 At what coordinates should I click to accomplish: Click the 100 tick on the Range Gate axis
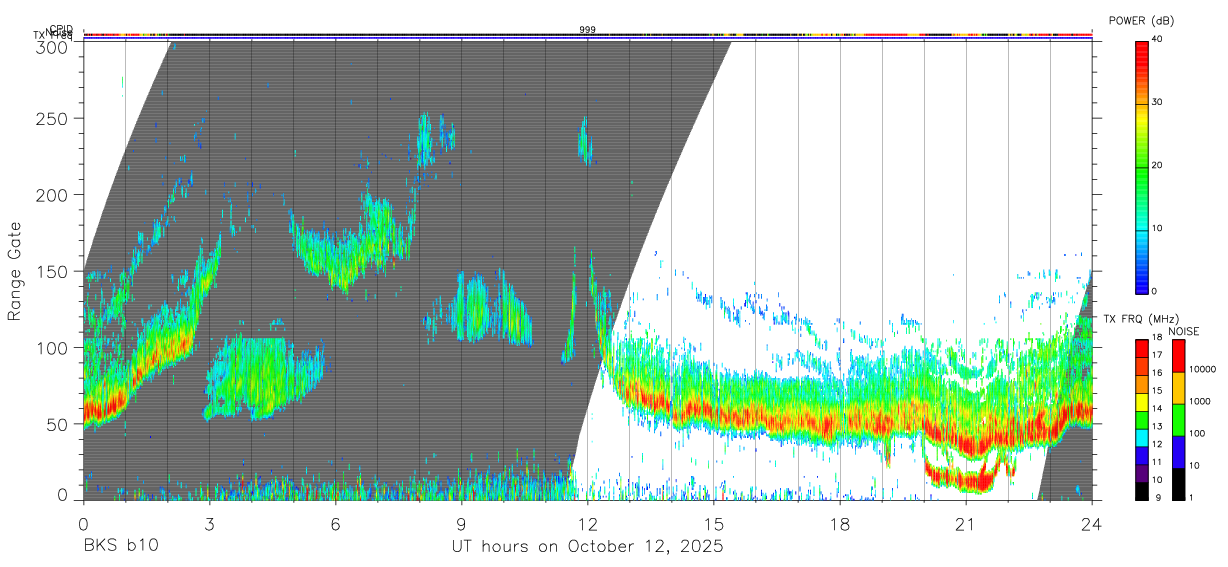(x=51, y=347)
